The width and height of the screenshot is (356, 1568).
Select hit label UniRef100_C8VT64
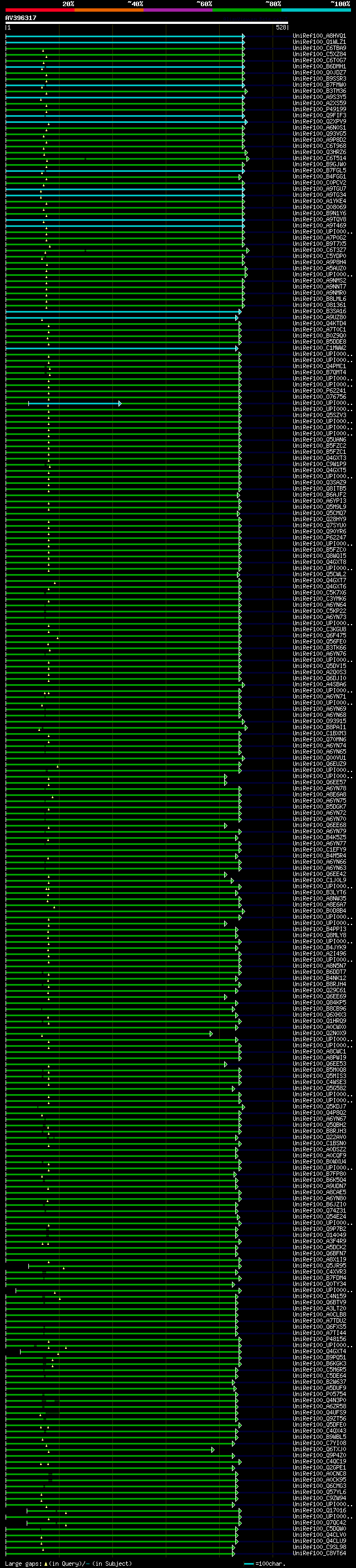(319, 1553)
